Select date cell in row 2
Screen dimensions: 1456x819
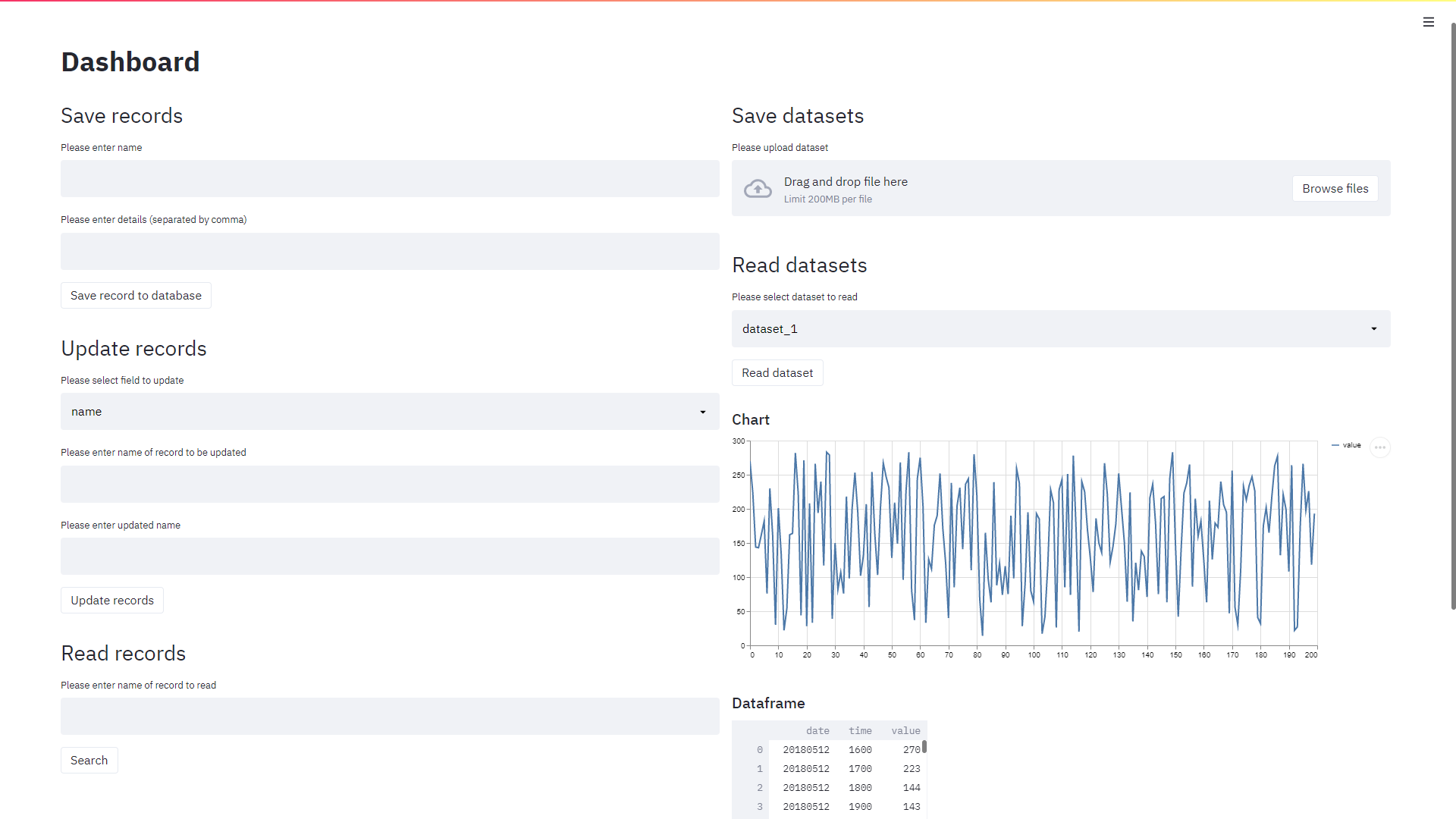(x=803, y=788)
